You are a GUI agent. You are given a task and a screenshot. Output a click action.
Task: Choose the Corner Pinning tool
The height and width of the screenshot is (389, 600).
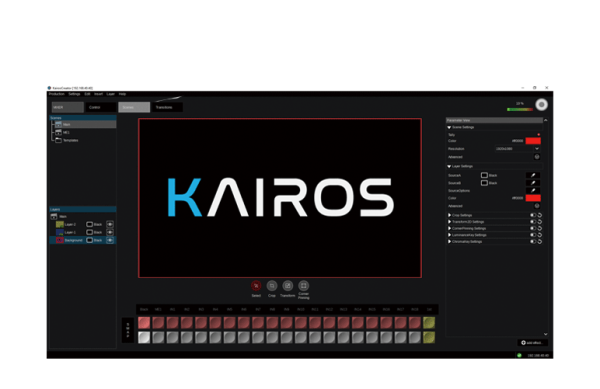point(303,286)
